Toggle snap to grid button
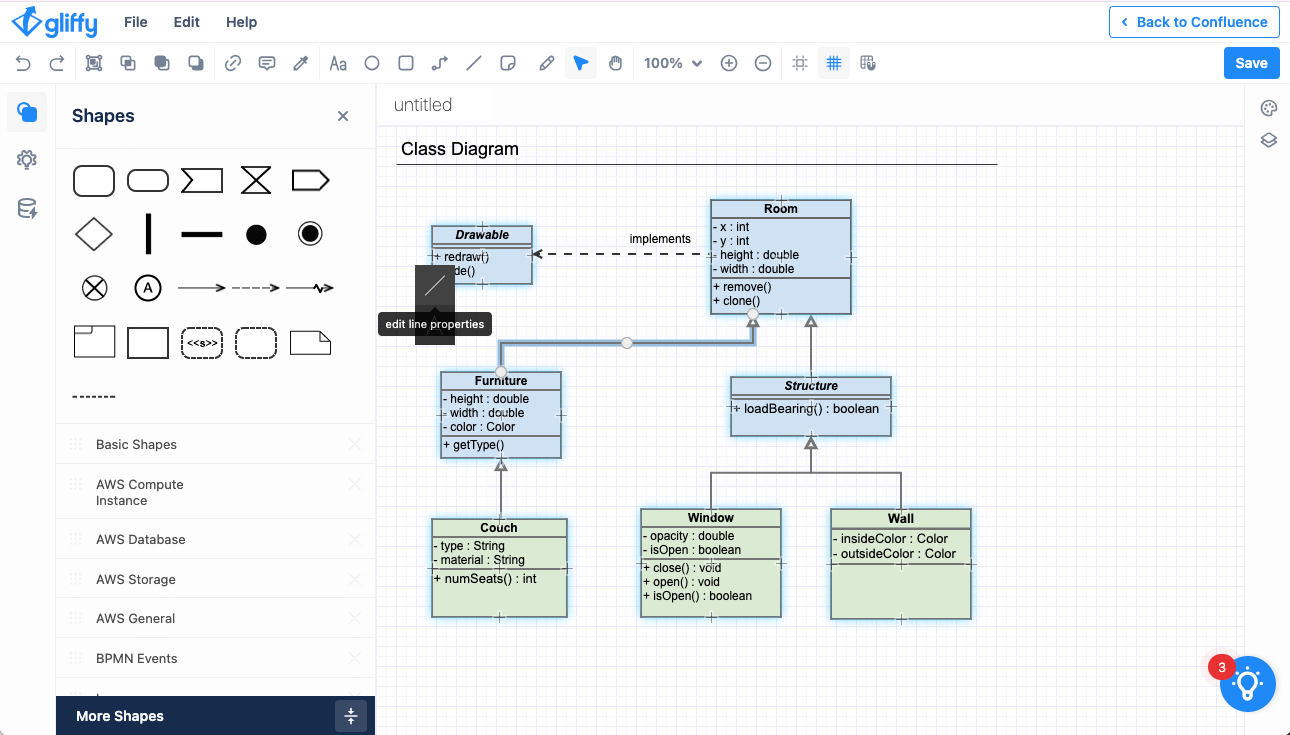 point(867,63)
